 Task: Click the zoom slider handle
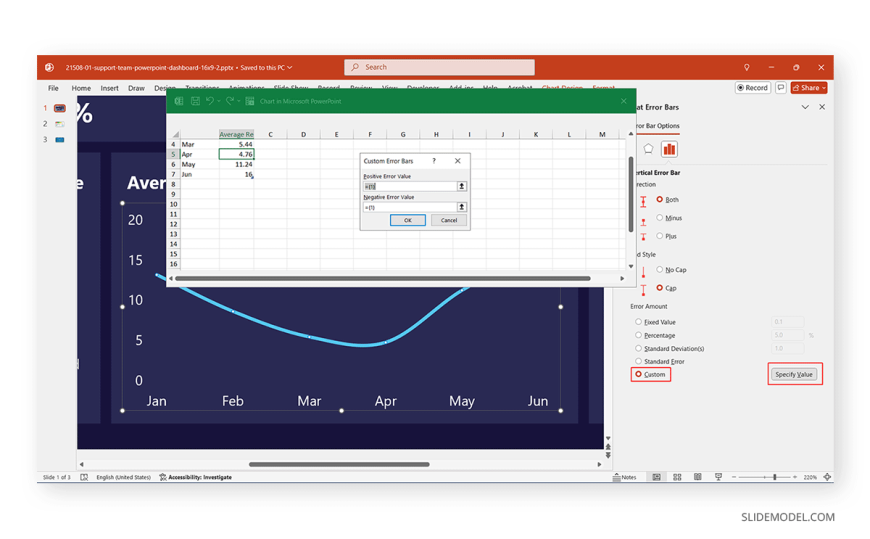click(775, 477)
